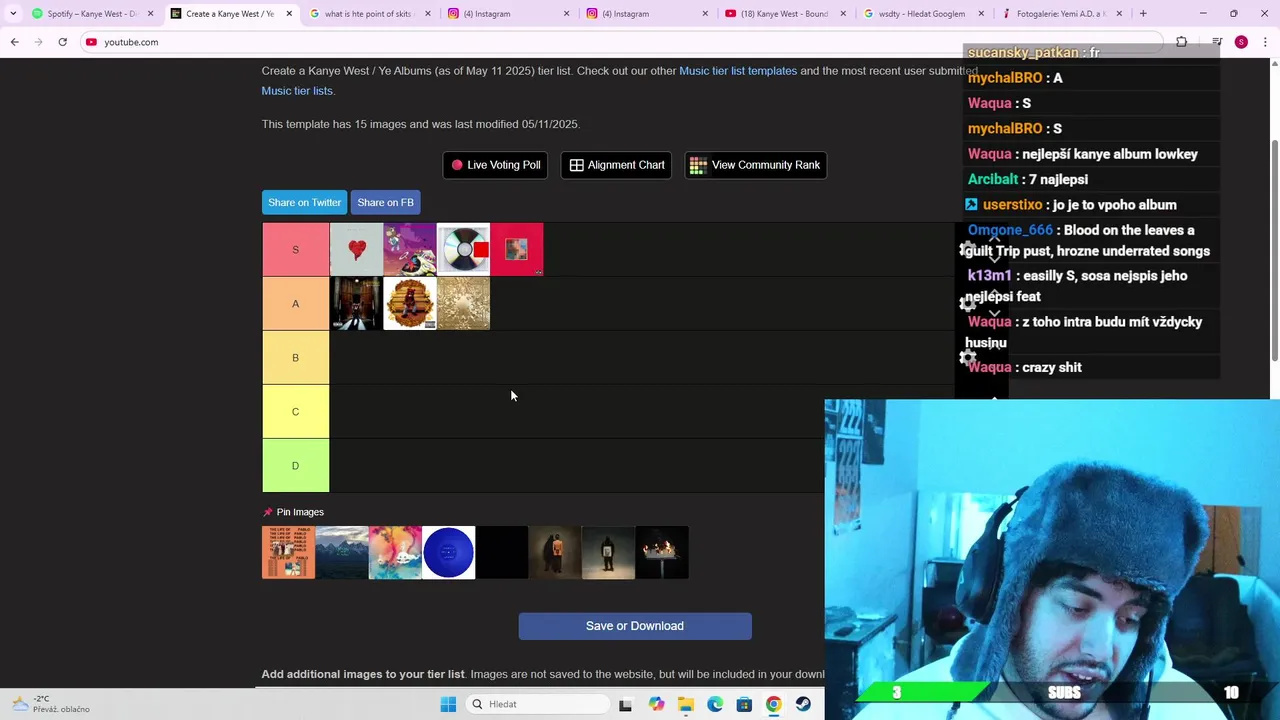This screenshot has width=1280, height=720.
Task: Share the tier list on FB
Action: [x=385, y=202]
